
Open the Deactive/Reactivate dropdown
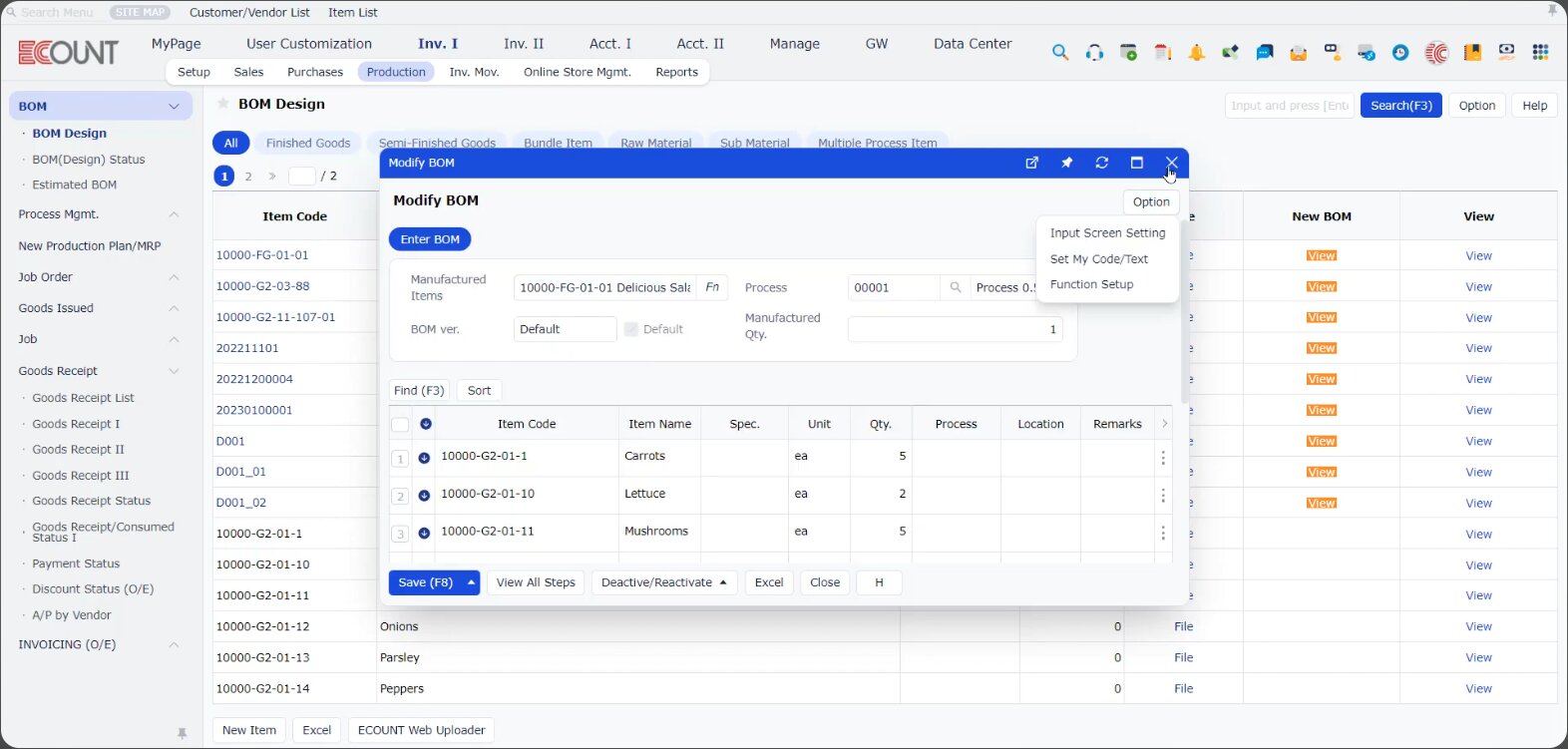pyautogui.click(x=663, y=582)
